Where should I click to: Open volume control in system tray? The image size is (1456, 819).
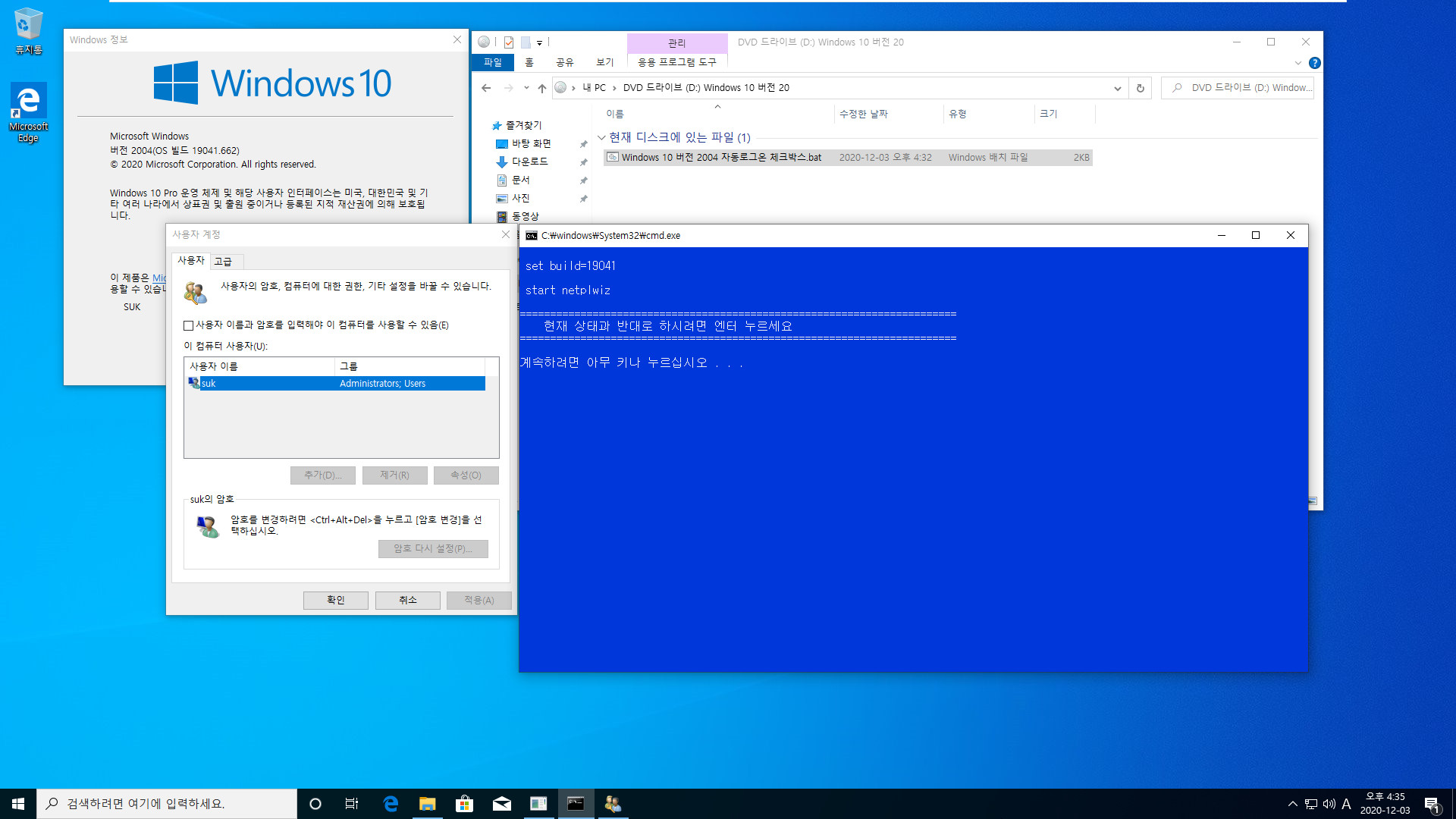(x=1329, y=804)
